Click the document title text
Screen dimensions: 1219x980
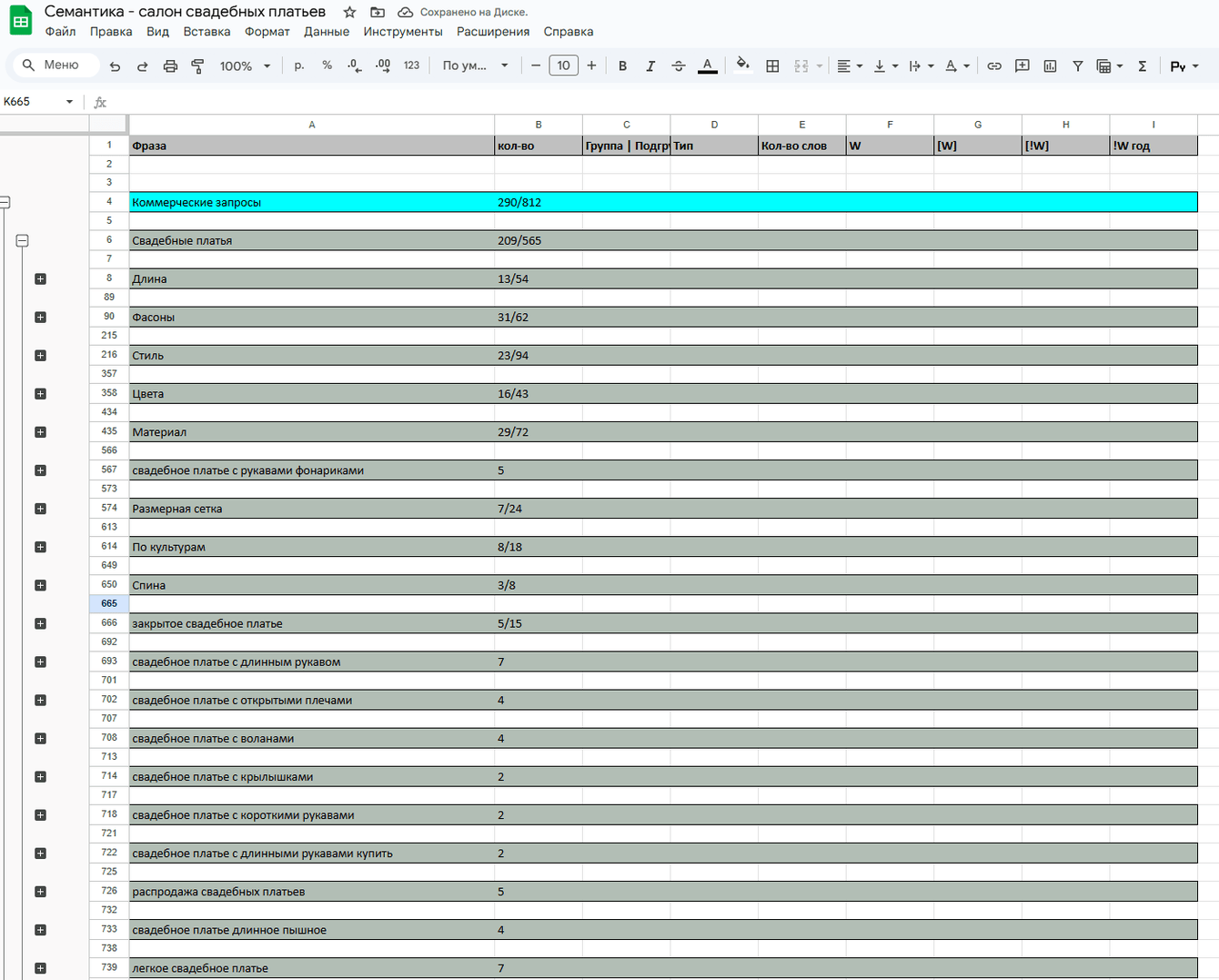[x=185, y=12]
